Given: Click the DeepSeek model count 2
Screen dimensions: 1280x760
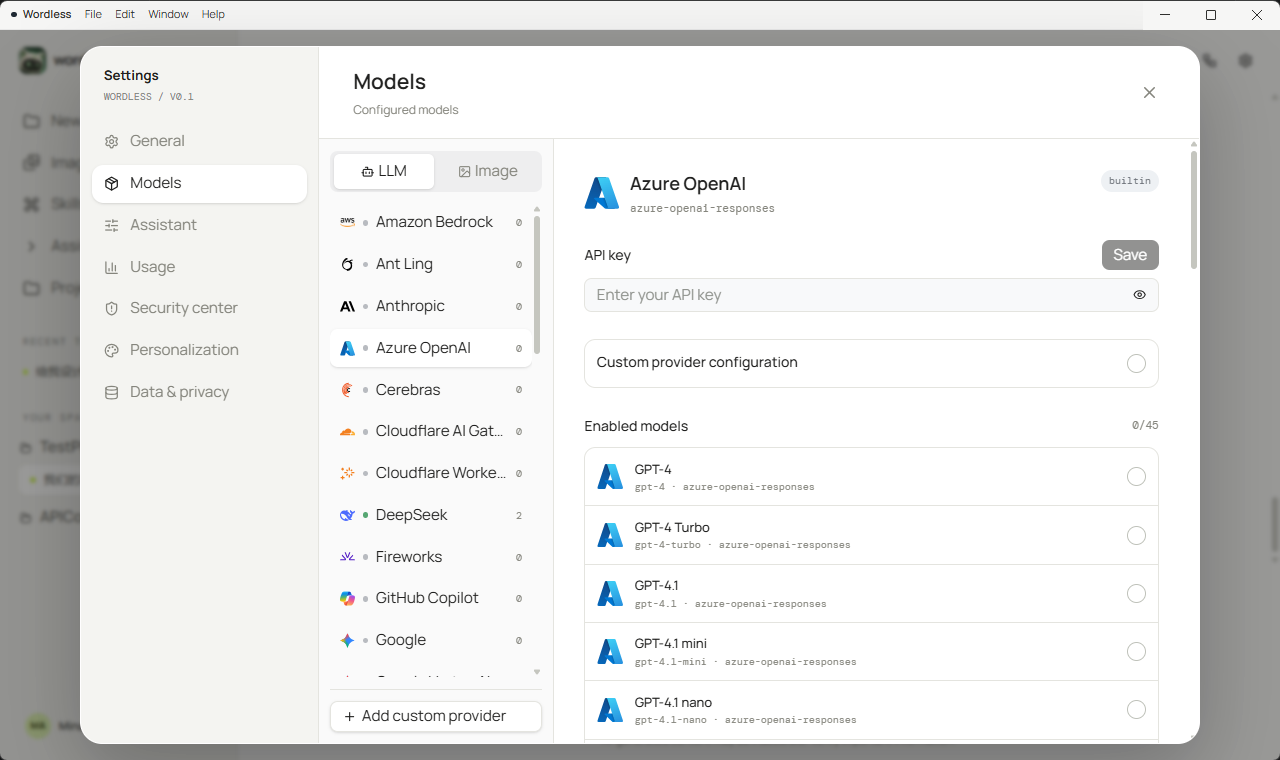Looking at the screenshot, I should click(x=519, y=516).
